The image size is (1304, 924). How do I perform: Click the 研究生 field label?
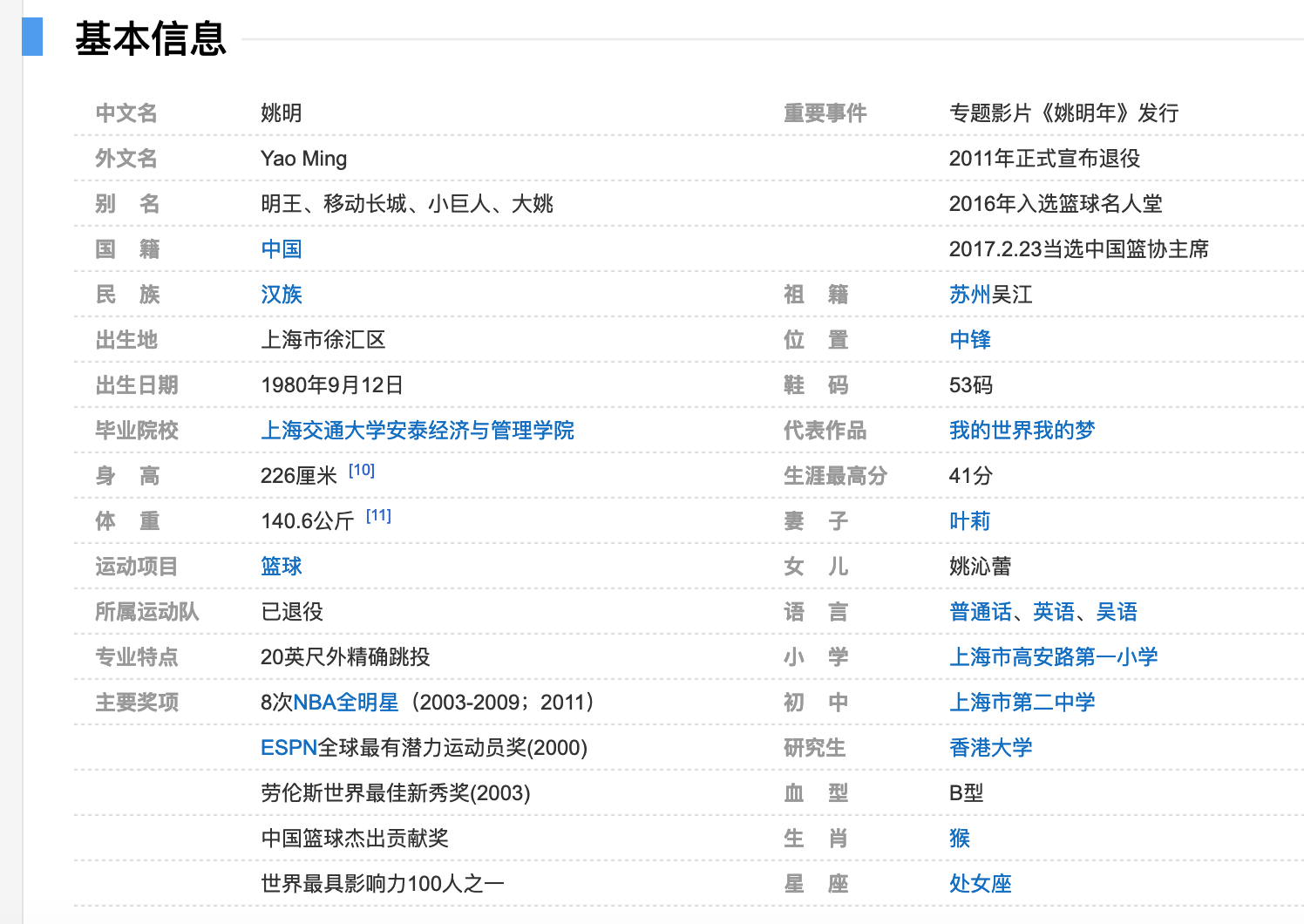tap(815, 748)
